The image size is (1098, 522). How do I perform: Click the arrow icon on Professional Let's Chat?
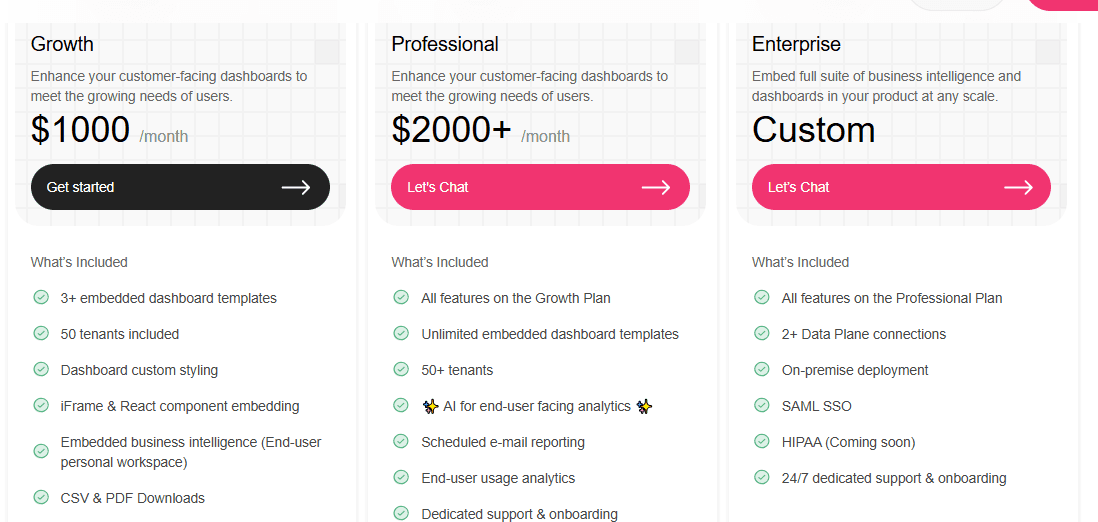[x=655, y=187]
